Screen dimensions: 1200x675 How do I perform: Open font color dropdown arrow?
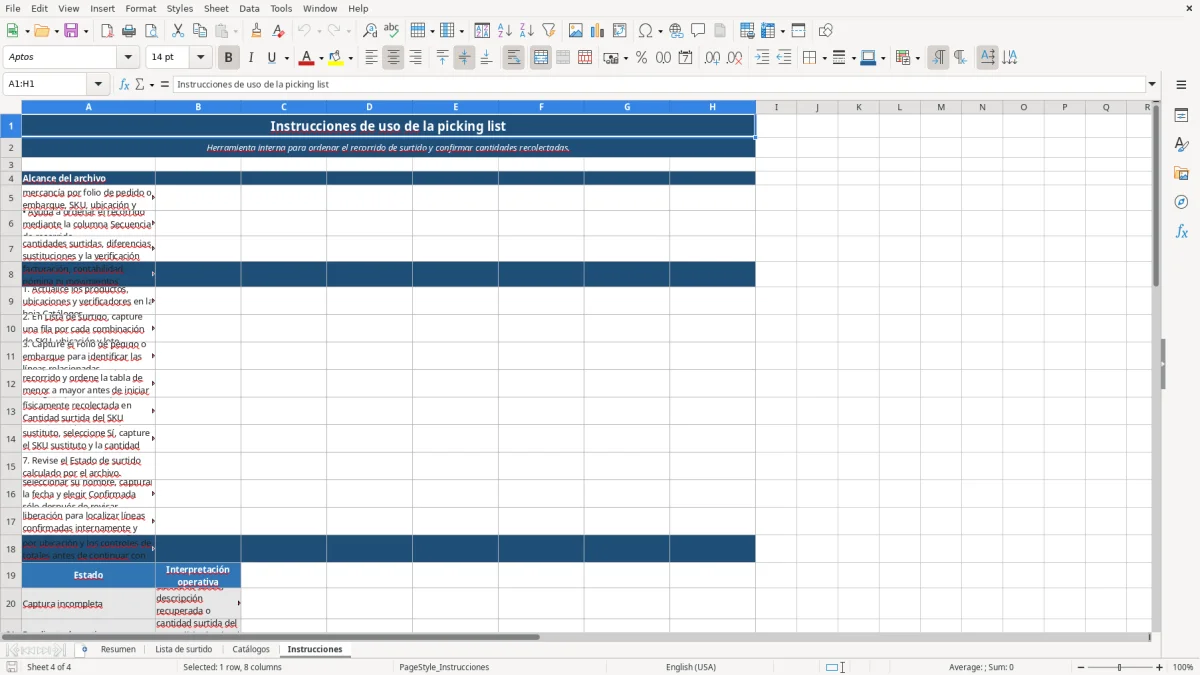[320, 58]
